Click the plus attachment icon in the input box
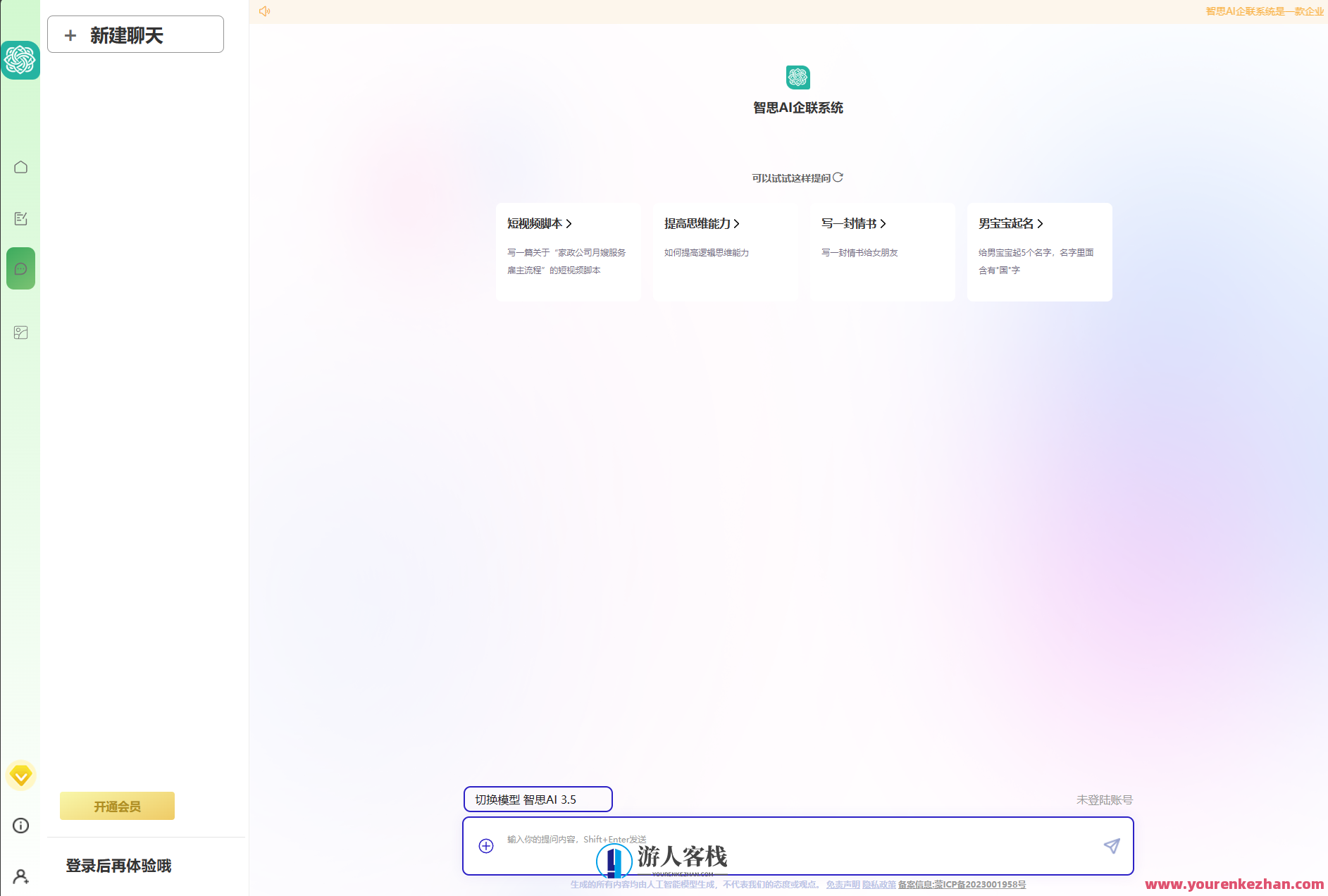1328x896 pixels. (485, 846)
